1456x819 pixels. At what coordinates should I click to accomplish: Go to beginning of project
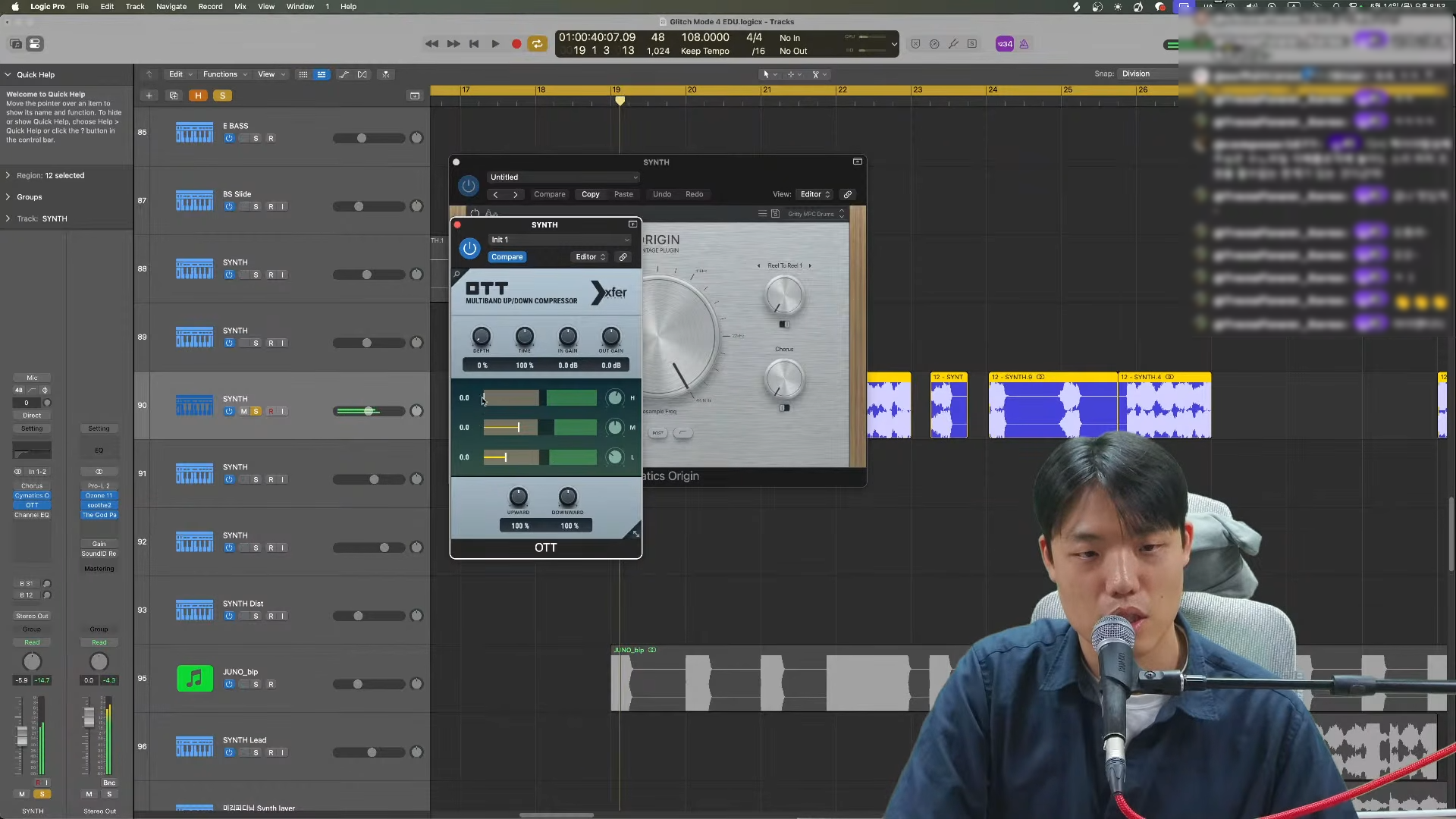[x=474, y=44]
